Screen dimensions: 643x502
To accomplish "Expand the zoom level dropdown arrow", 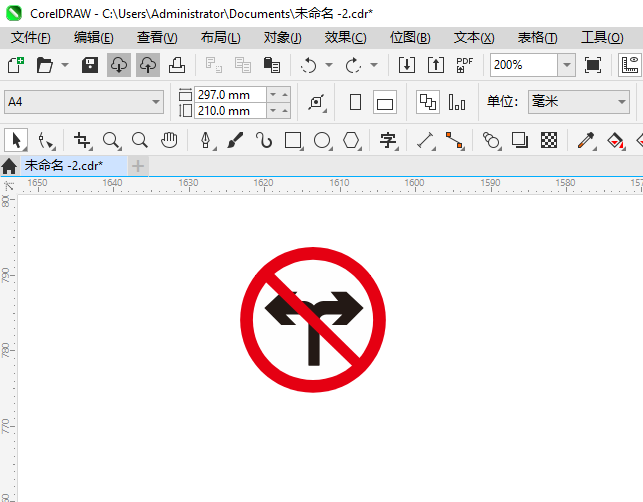I will click(567, 65).
